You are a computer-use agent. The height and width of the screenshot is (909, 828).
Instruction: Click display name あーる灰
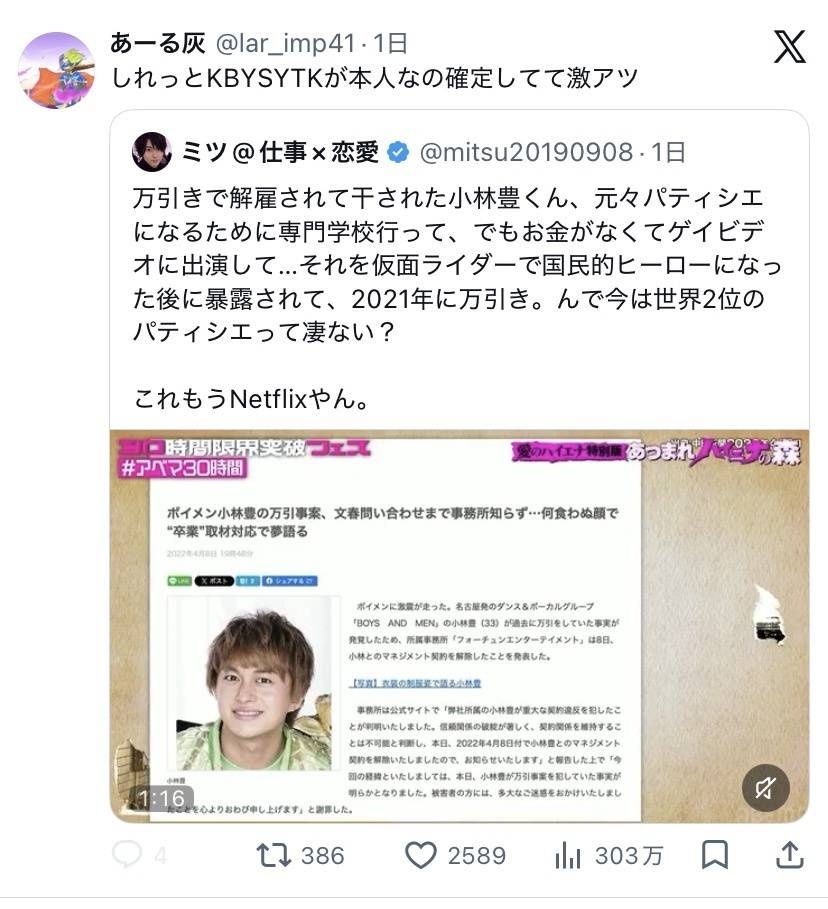[158, 43]
